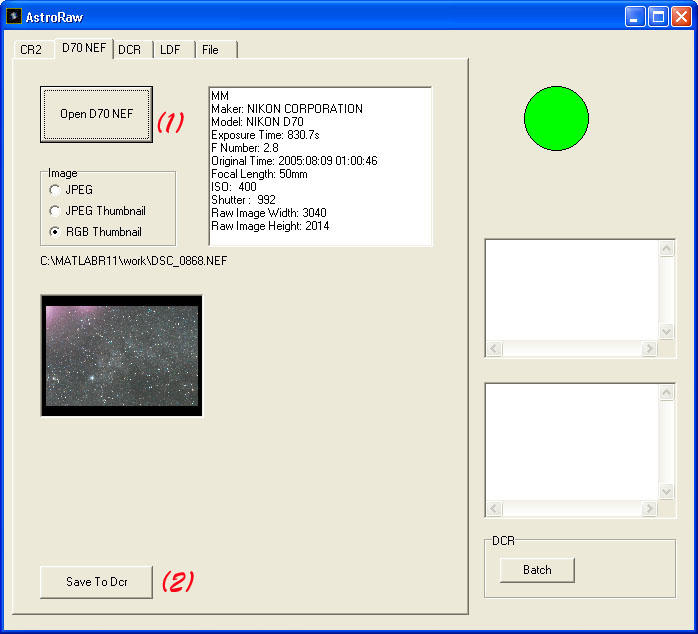Click down arrow of upper list scrollbar
The width and height of the screenshot is (698, 634).
pyautogui.click(x=666, y=331)
